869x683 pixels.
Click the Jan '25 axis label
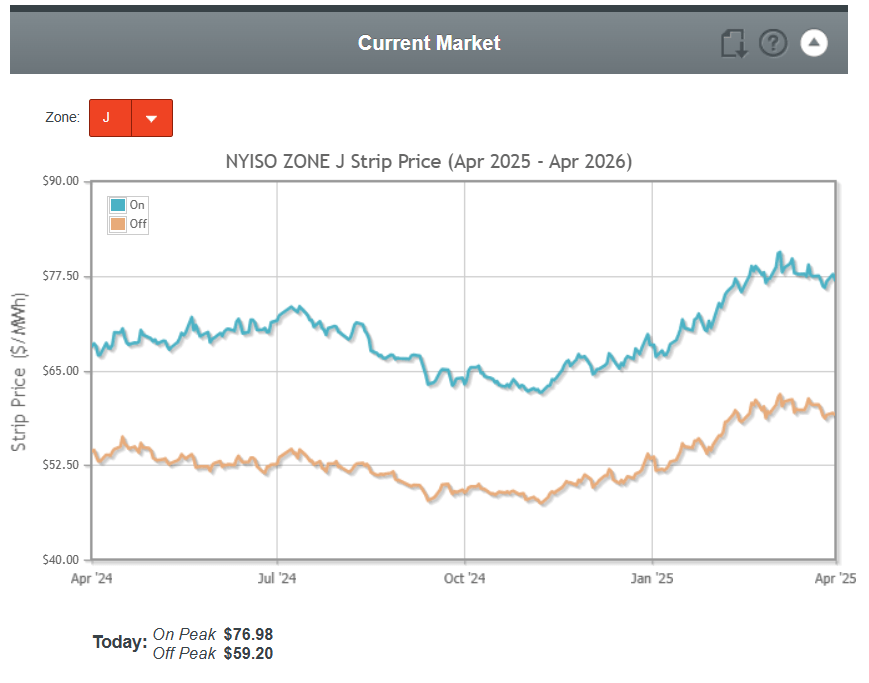(x=654, y=578)
